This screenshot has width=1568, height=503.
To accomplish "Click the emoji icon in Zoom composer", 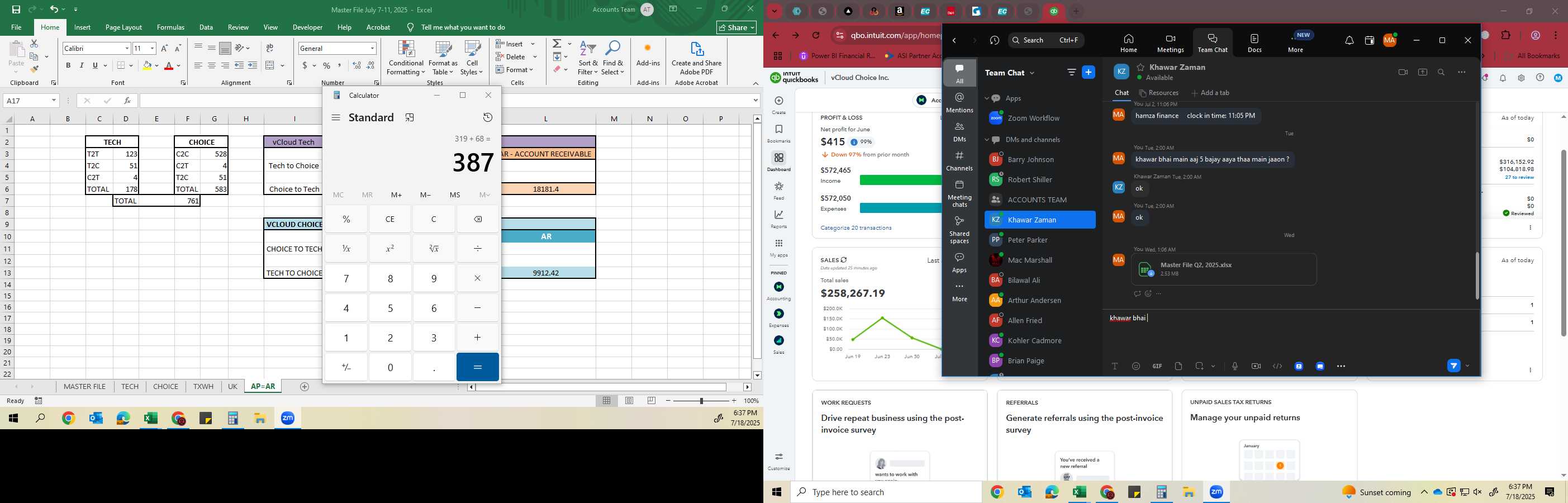I will click(x=1136, y=366).
